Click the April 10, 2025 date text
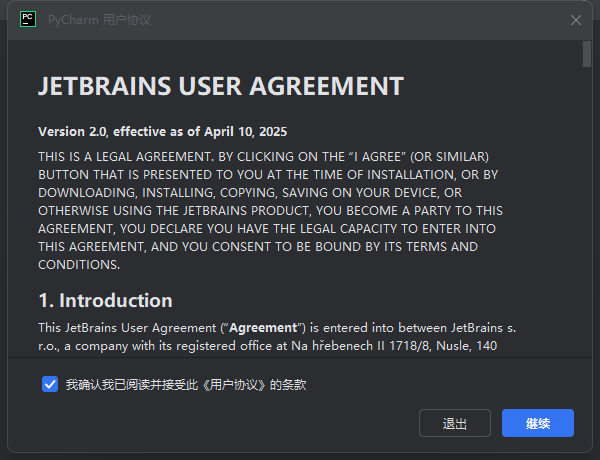This screenshot has height=460, width=600. 245,132
